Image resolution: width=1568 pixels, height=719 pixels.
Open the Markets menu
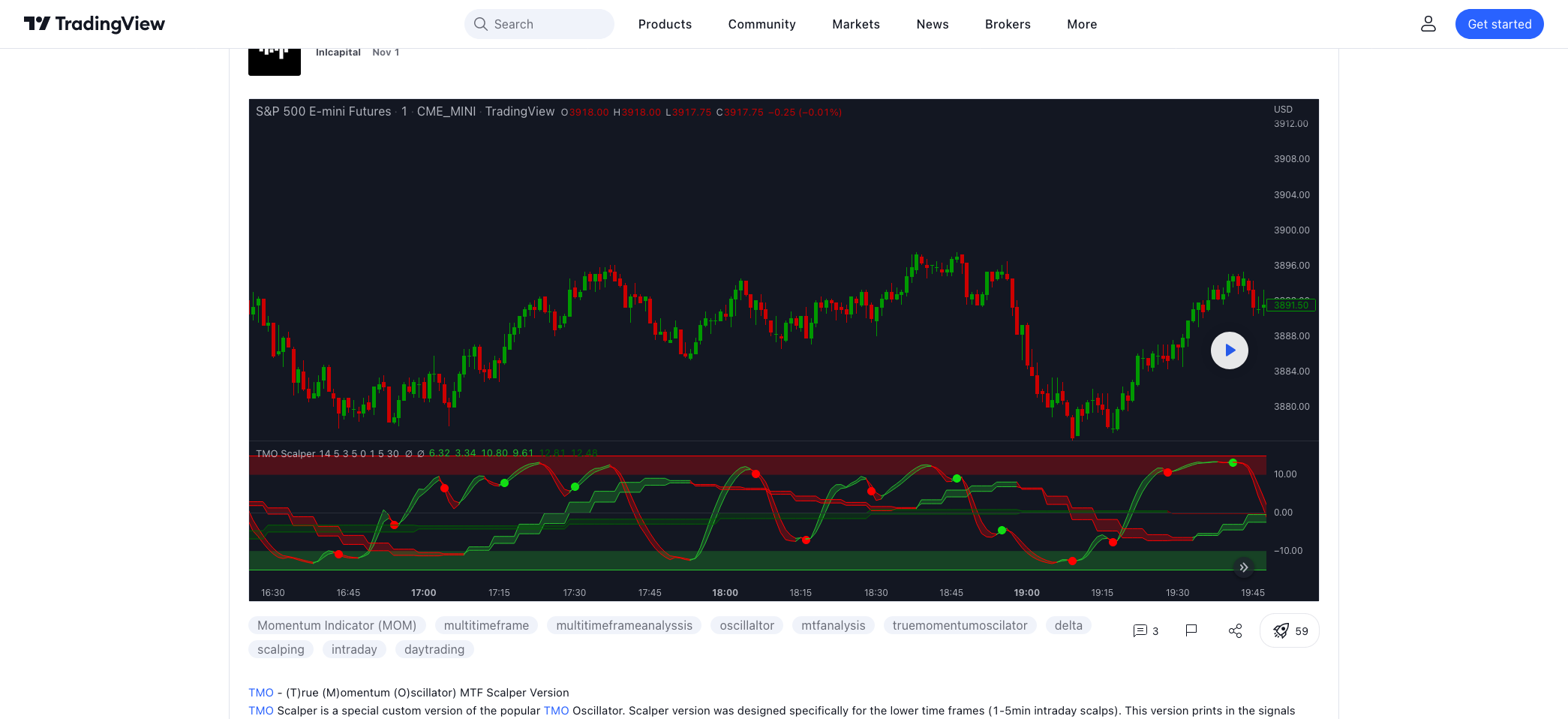click(856, 24)
